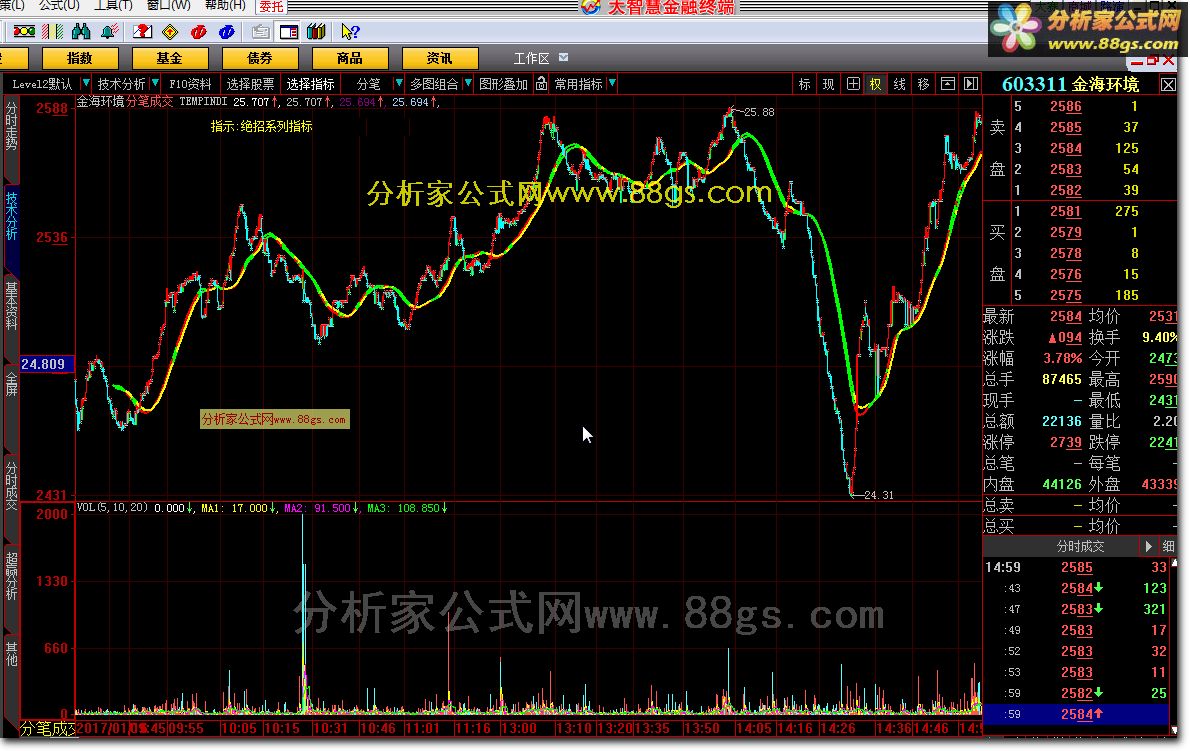
Task: Switch to the 指数 tab
Action: pyautogui.click(x=80, y=58)
